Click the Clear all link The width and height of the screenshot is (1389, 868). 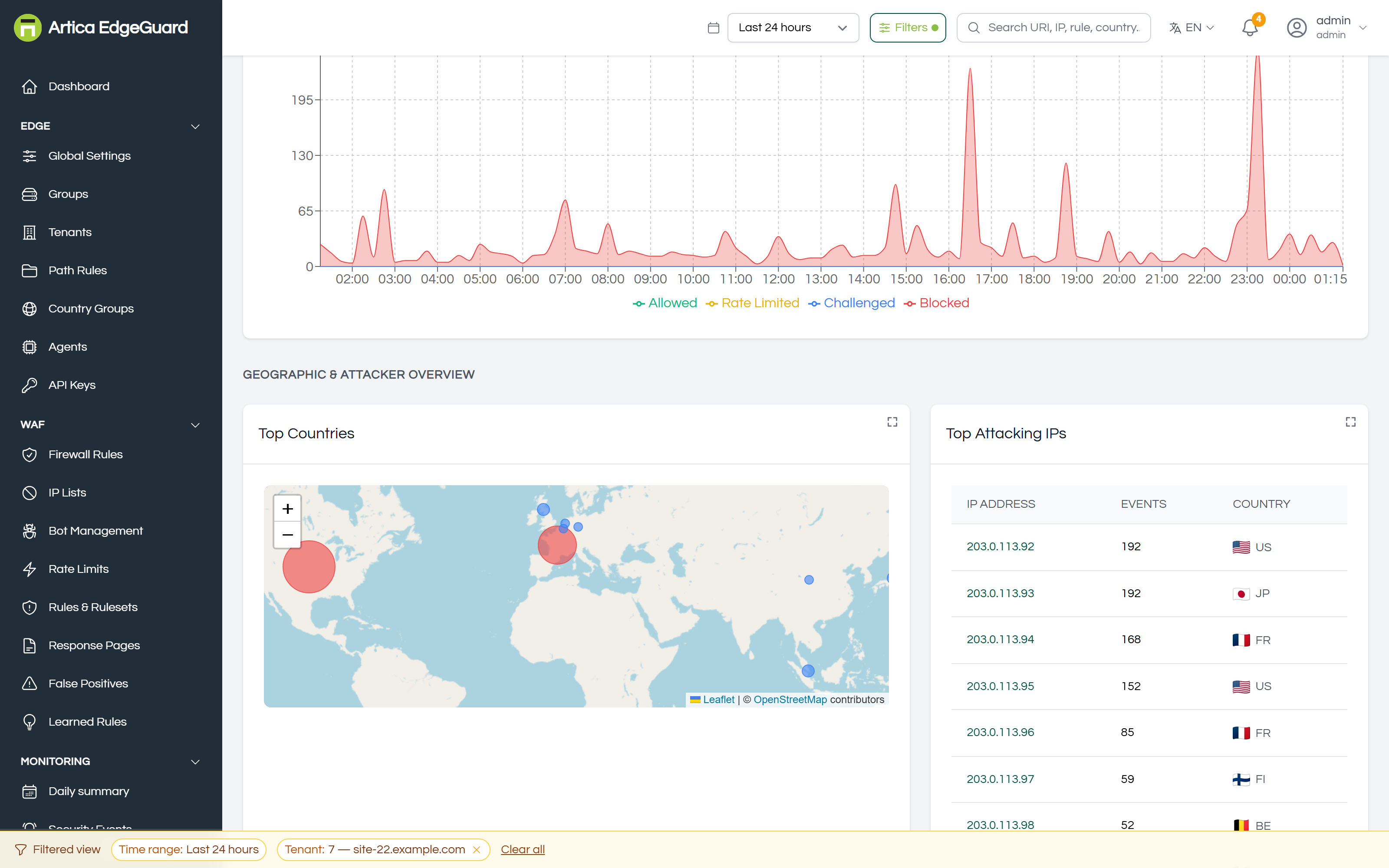click(522, 850)
